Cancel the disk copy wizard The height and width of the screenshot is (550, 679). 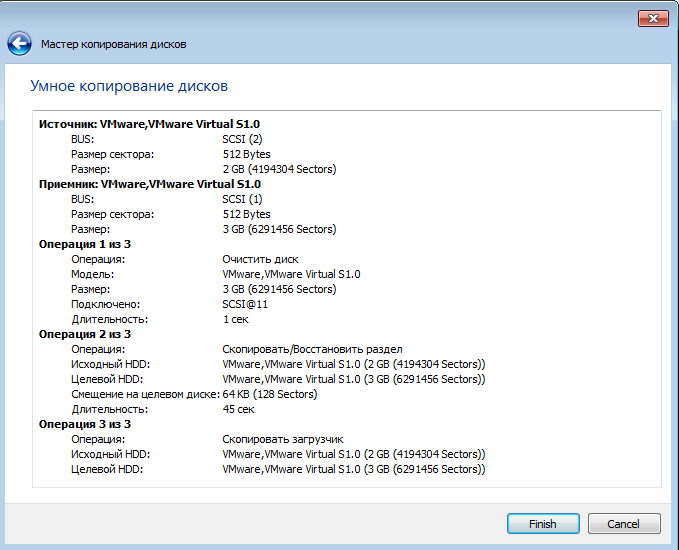624,524
